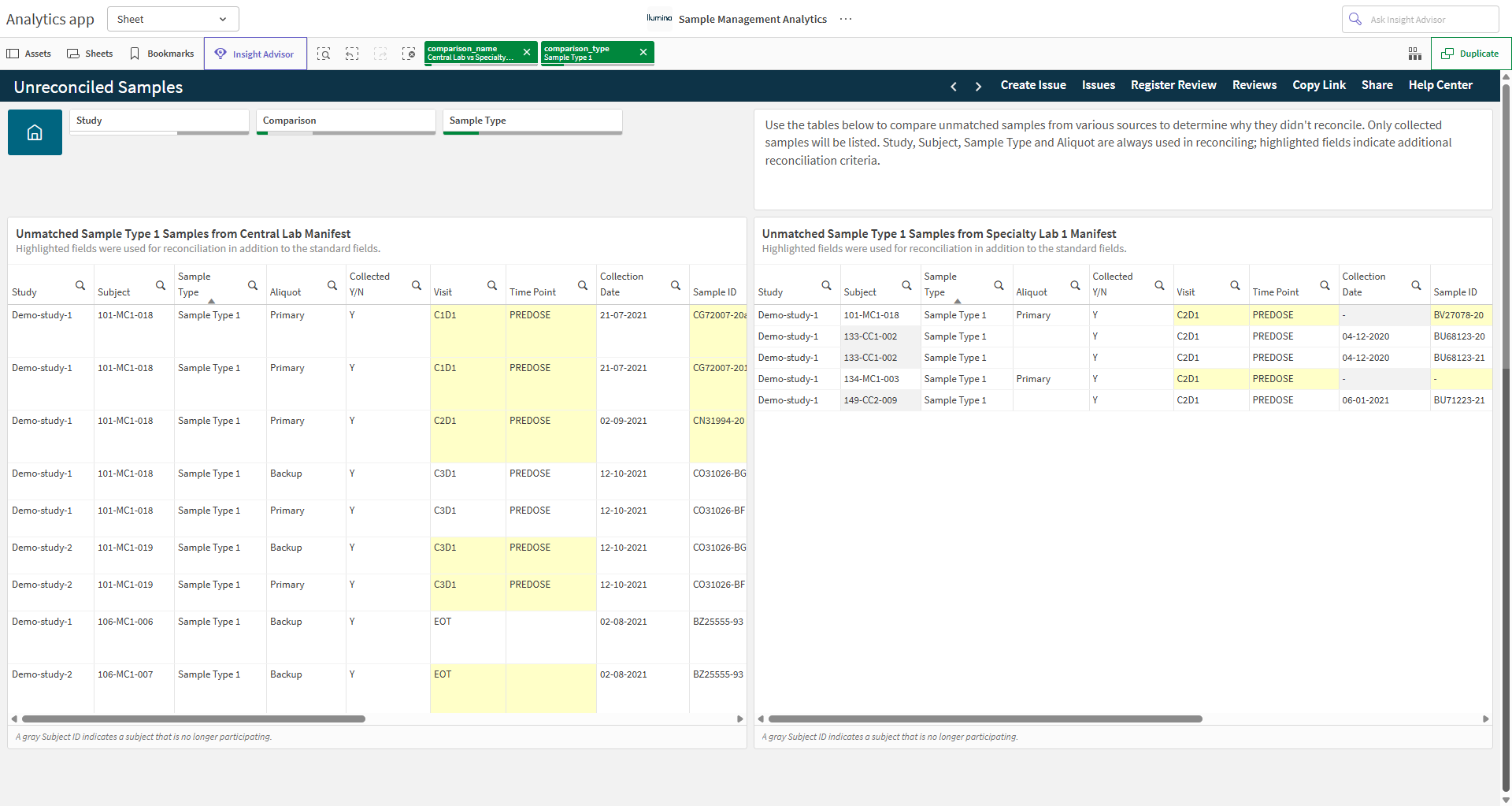This screenshot has height=806, width=1512.
Task: Sort by Sample ID header in Central Lab table
Action: pos(714,292)
